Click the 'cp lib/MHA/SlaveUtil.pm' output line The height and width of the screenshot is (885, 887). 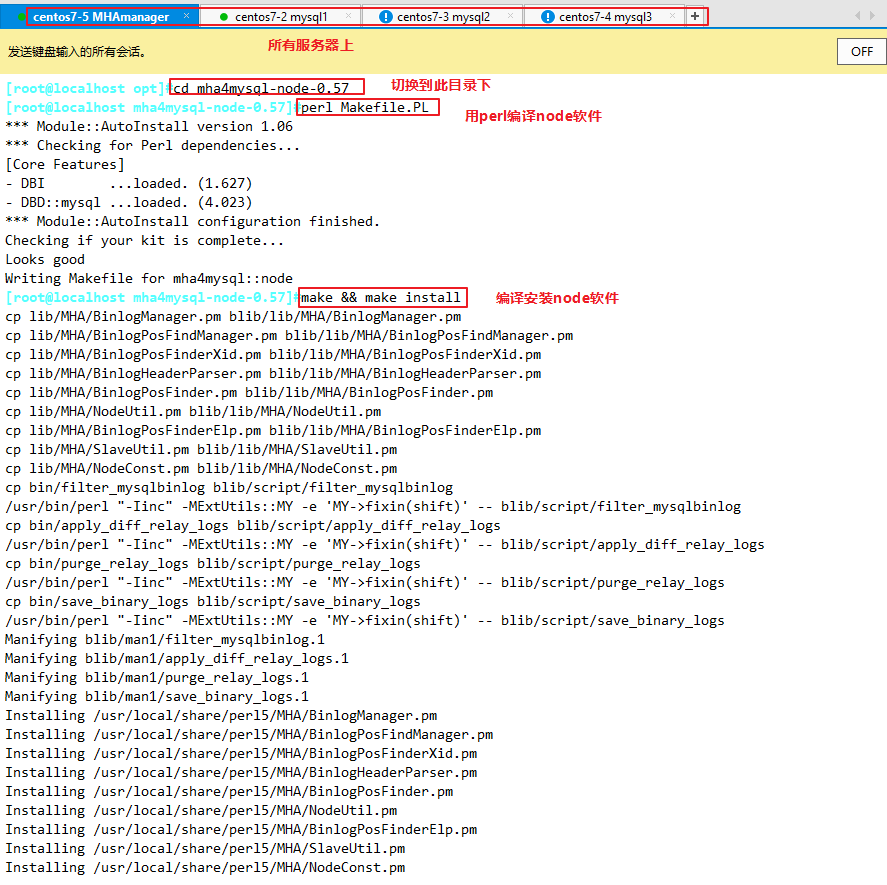click(x=201, y=449)
